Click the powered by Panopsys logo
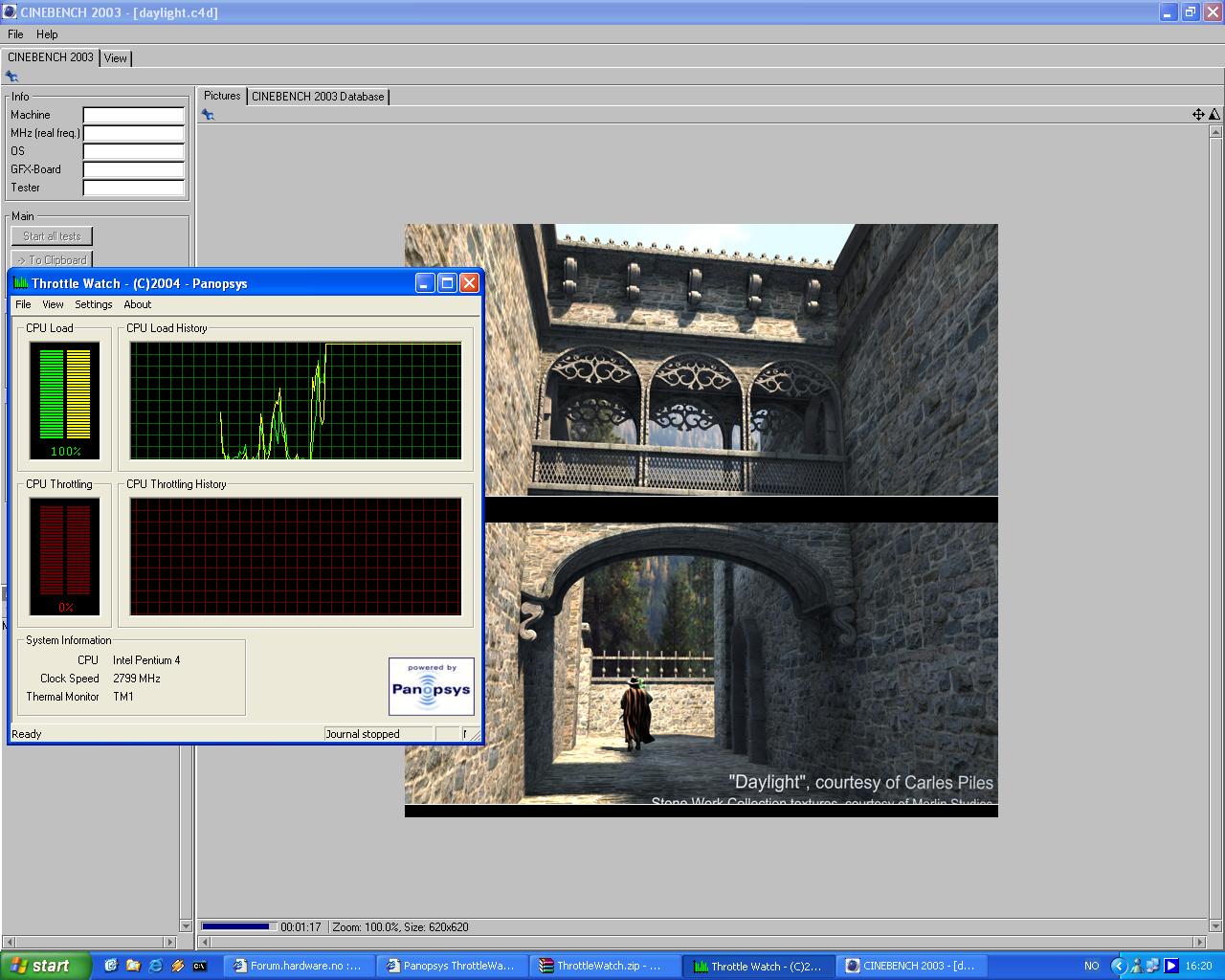Viewport: 1225px width, 980px height. coord(432,686)
